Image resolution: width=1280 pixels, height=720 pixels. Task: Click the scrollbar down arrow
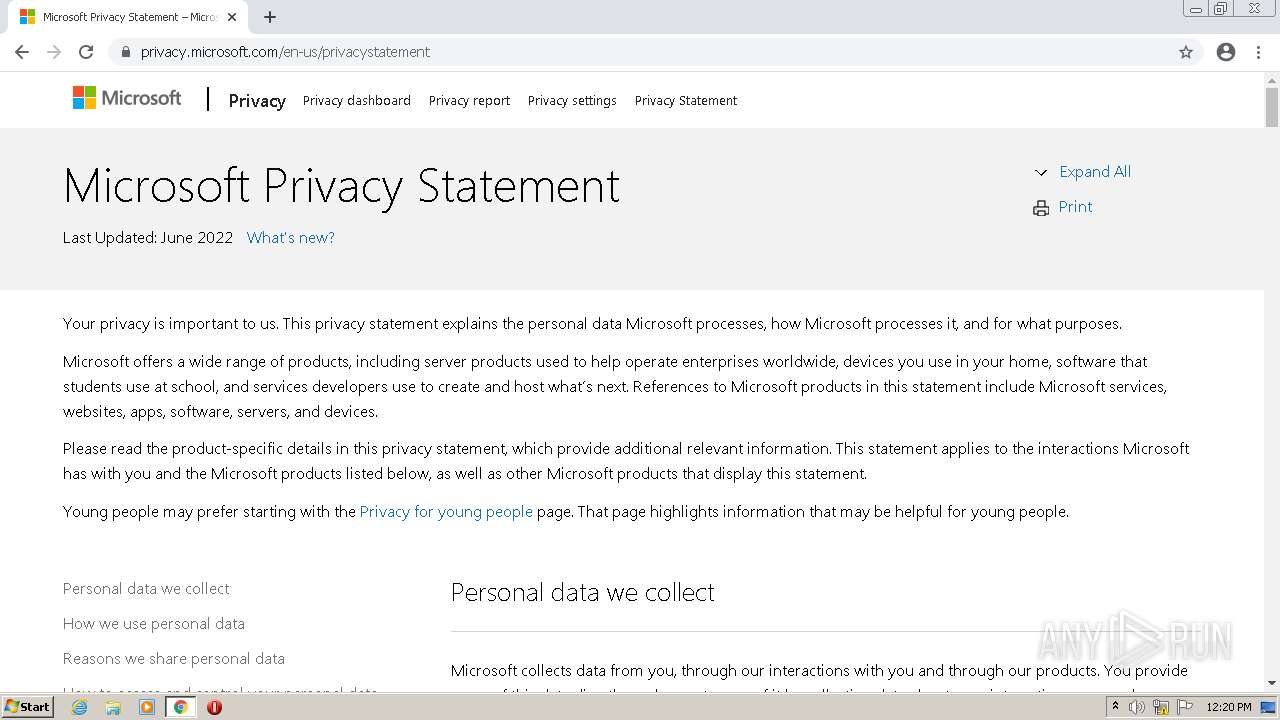1272,683
